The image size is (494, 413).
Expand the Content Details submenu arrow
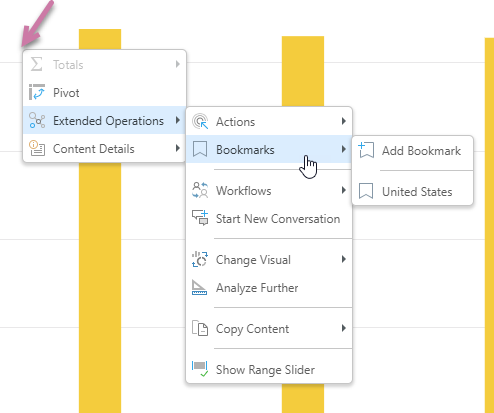point(178,148)
